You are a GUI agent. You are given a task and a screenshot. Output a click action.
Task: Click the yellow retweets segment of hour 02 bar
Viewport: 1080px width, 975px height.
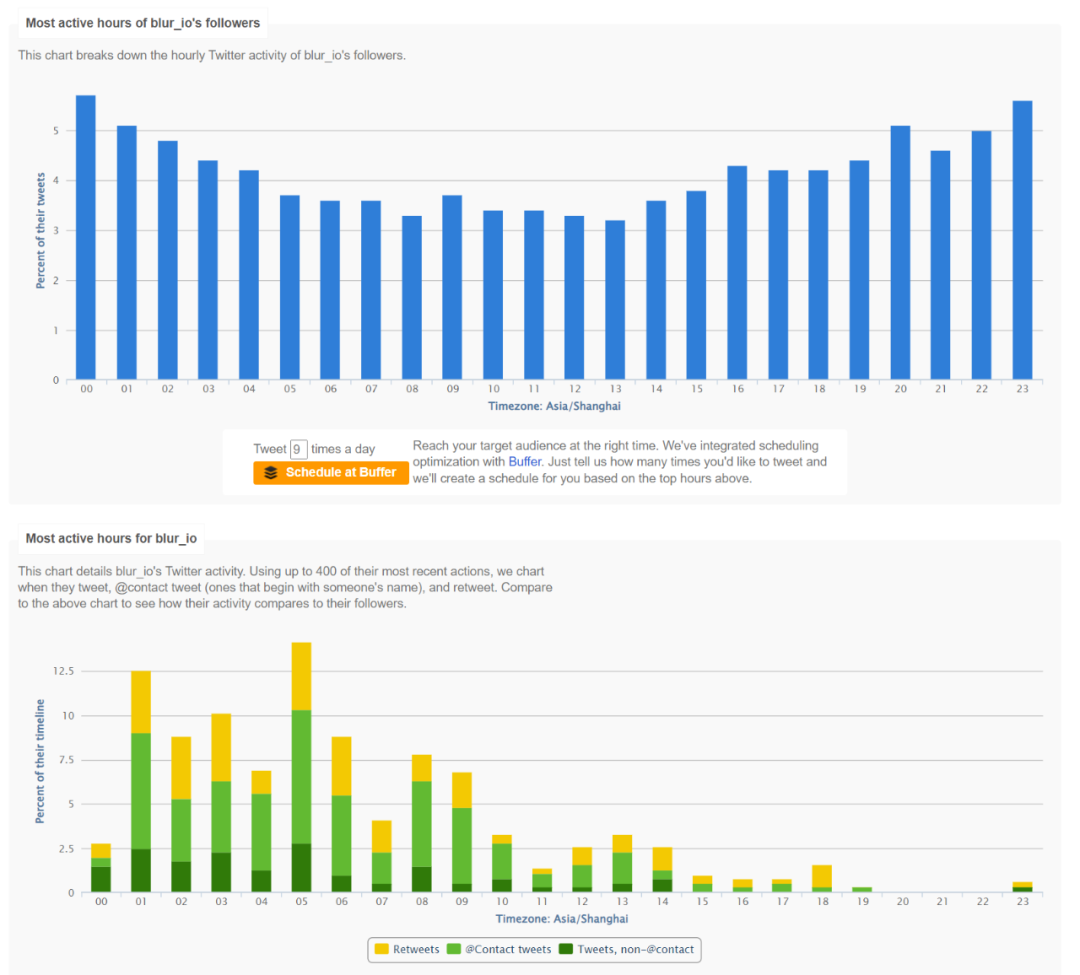(x=181, y=768)
